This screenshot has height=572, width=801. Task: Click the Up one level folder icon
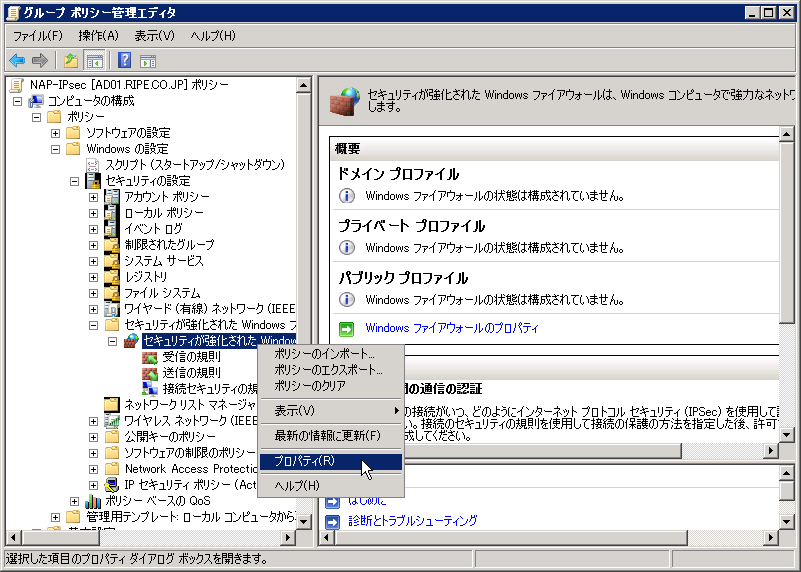click(71, 61)
